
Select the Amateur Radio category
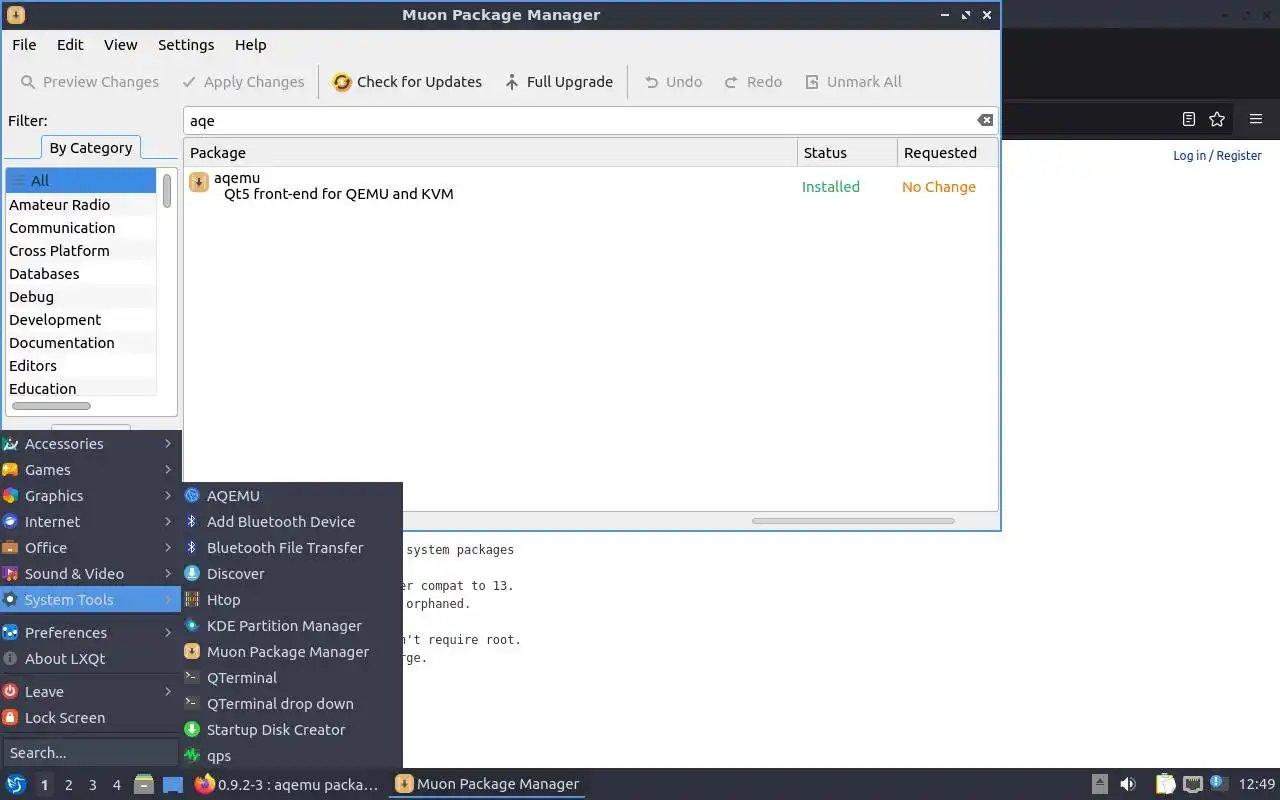point(81,205)
